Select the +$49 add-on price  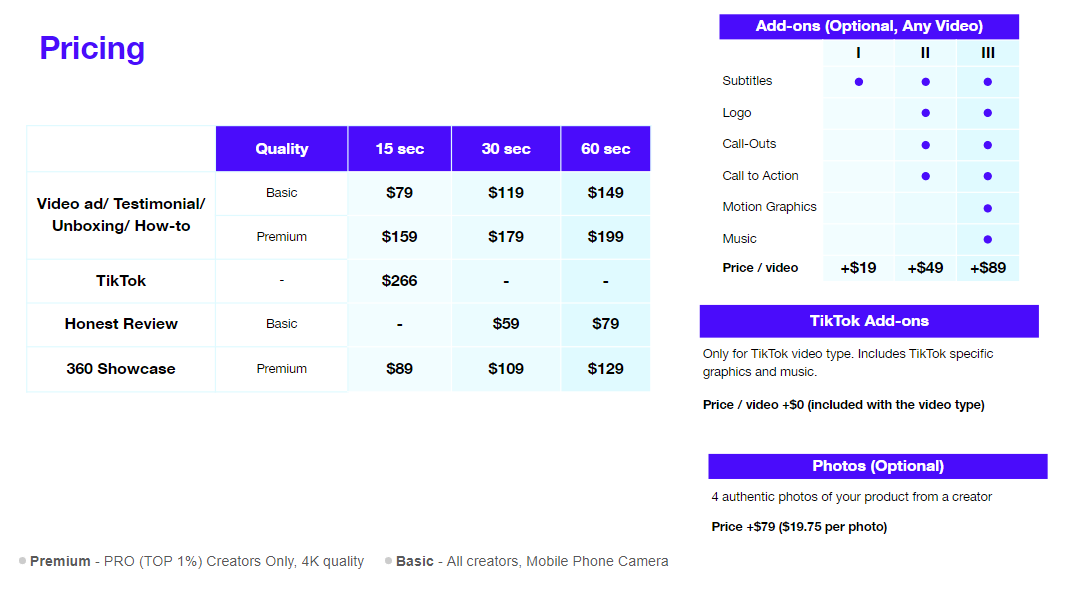pyautogui.click(x=926, y=268)
